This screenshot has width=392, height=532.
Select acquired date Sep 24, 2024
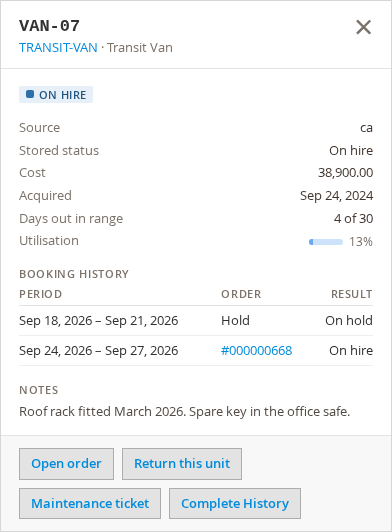[336, 196]
